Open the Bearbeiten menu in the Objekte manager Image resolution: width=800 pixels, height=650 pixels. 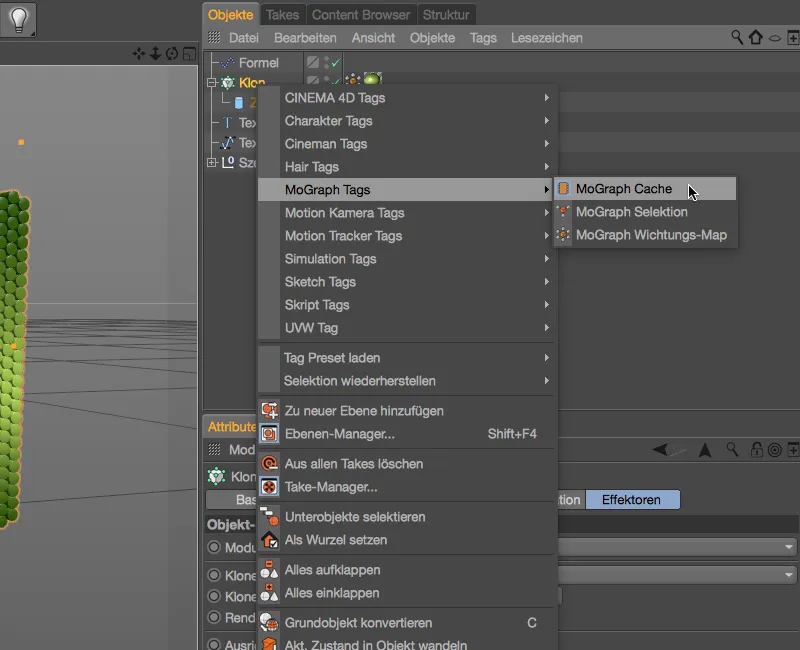tap(305, 38)
